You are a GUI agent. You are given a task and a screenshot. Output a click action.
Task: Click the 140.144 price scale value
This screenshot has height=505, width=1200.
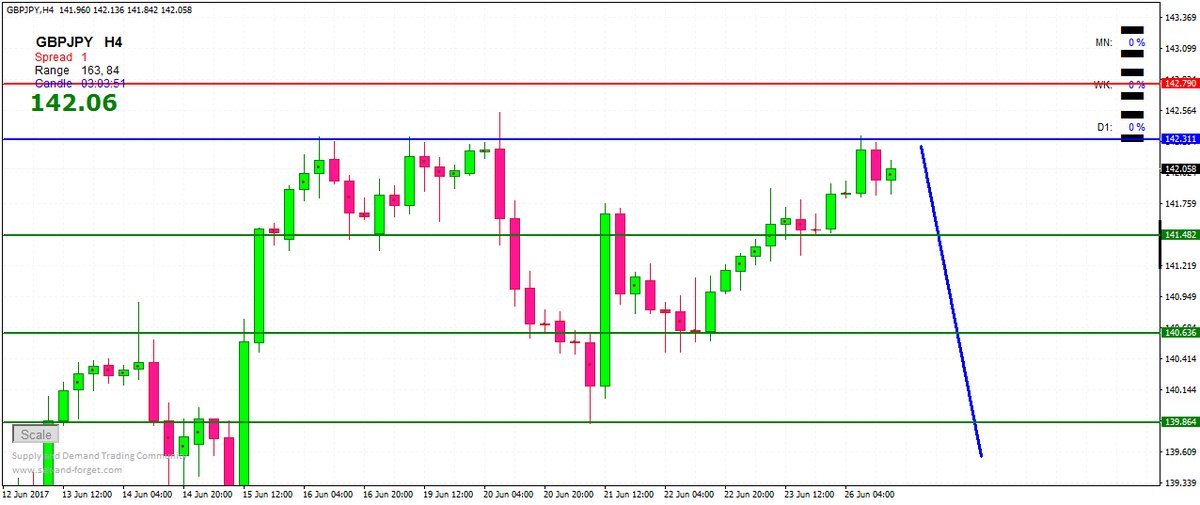pos(1181,390)
